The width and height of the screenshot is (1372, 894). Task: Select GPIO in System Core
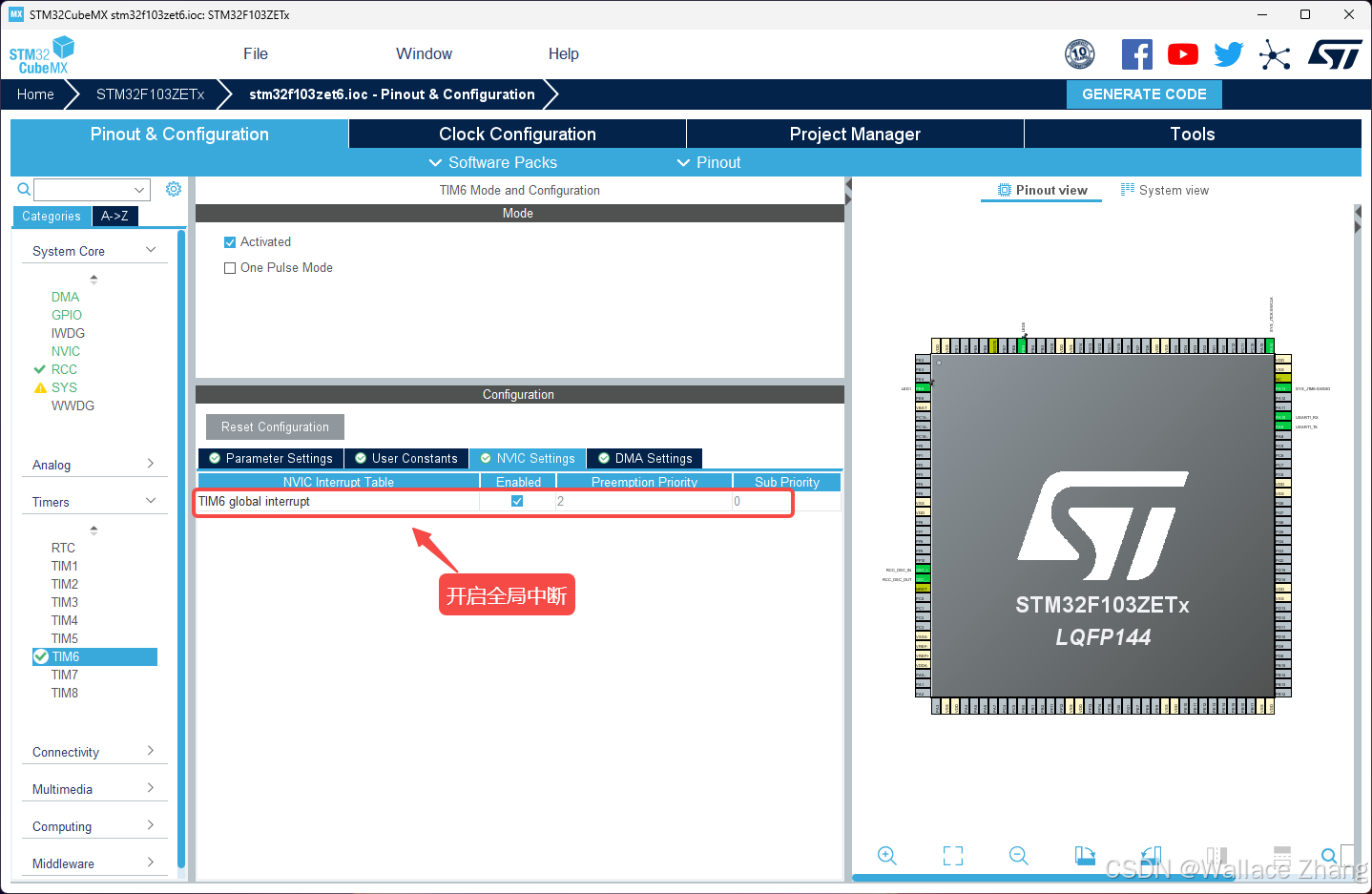[67, 315]
